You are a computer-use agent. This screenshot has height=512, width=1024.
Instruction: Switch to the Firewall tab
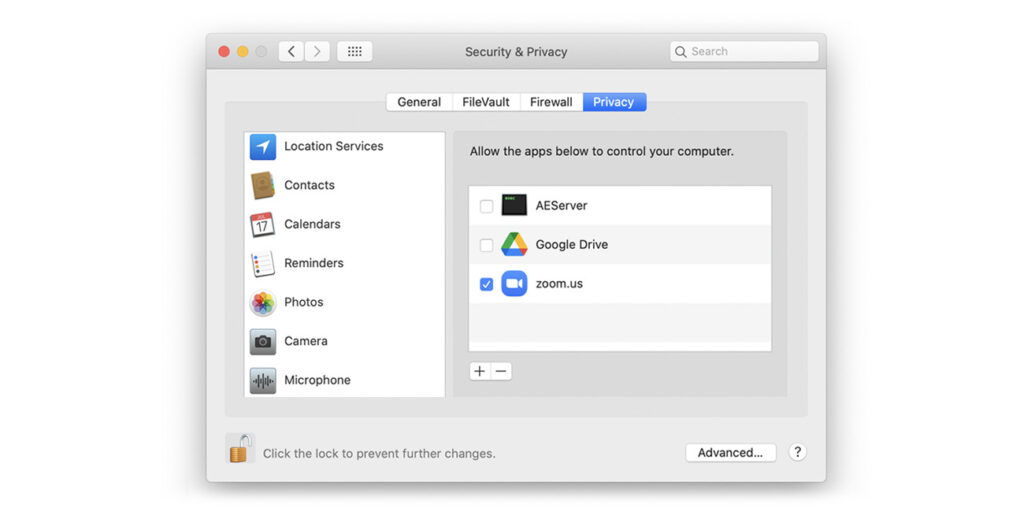[551, 102]
